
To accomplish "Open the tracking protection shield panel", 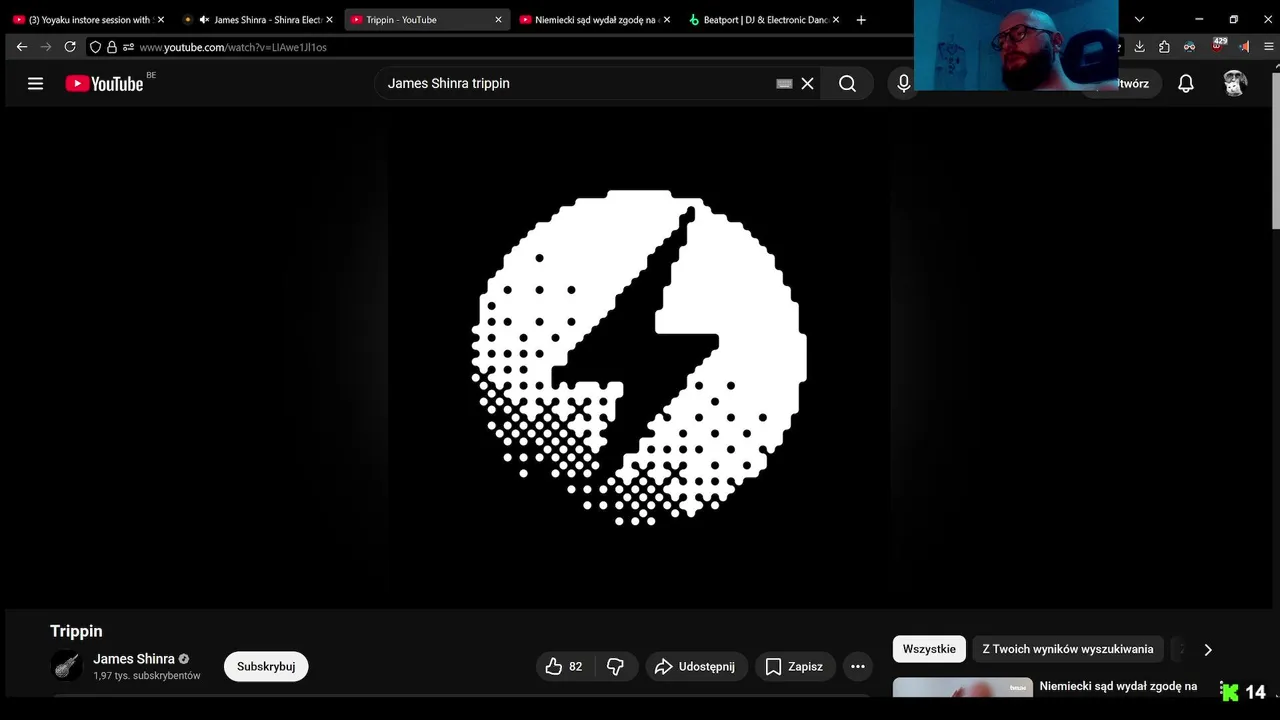I will pos(95,47).
